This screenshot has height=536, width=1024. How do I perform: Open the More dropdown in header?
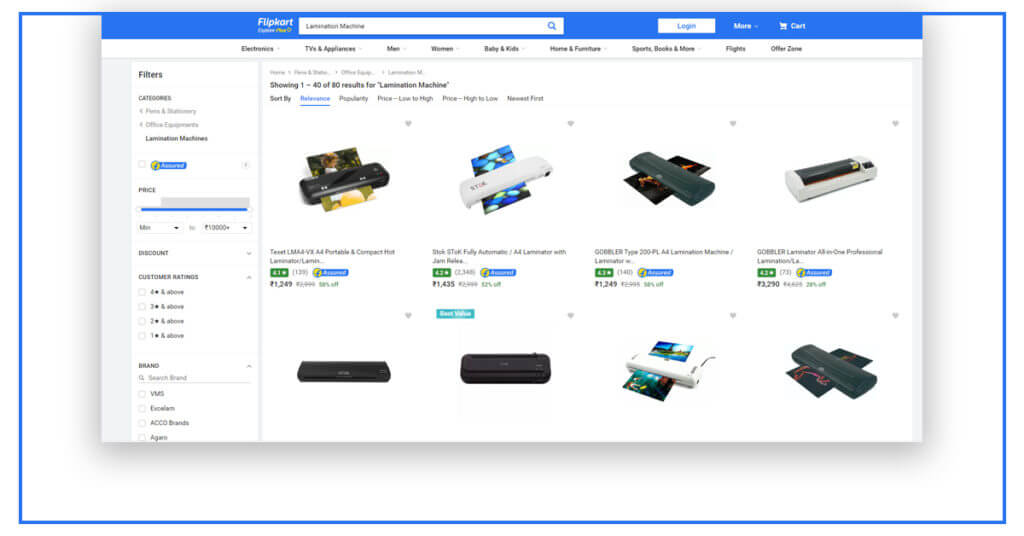[x=745, y=26]
